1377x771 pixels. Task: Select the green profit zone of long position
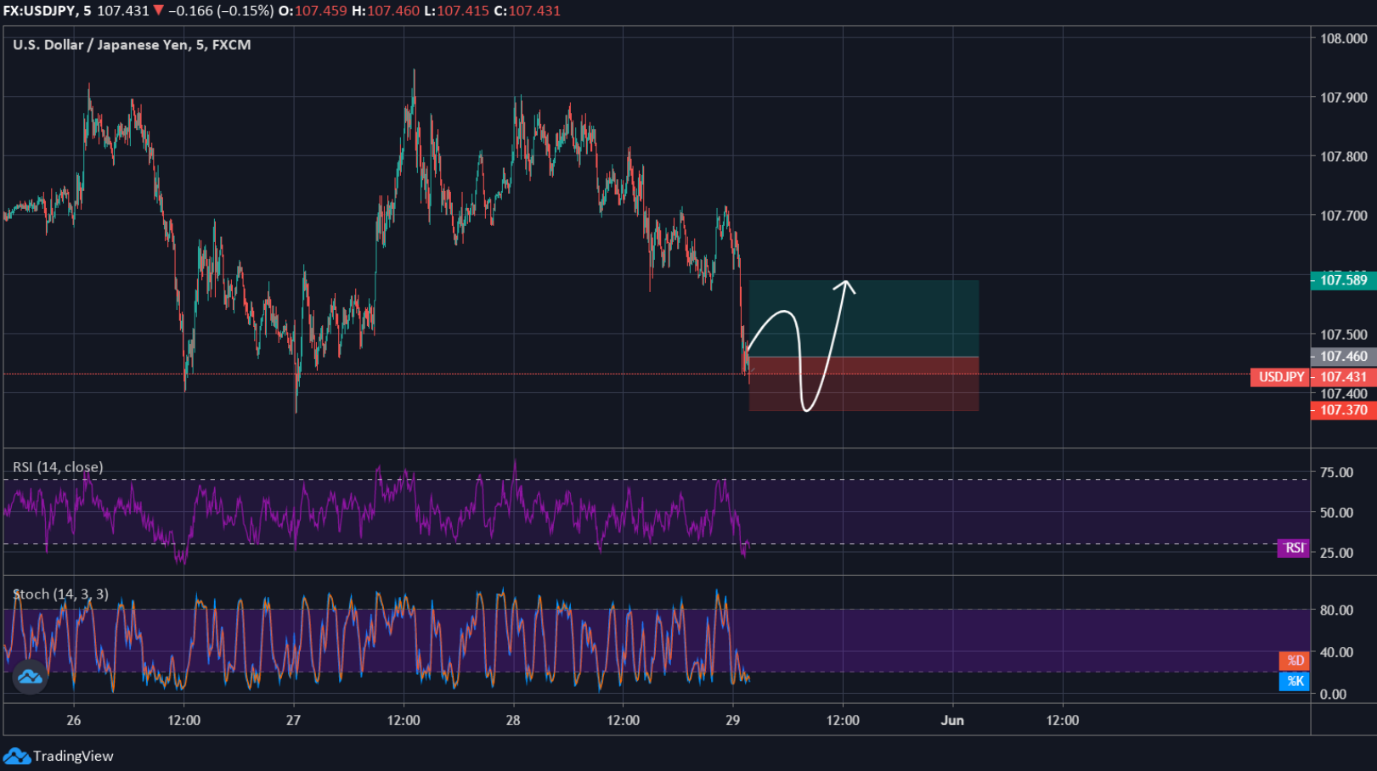pyautogui.click(x=900, y=318)
